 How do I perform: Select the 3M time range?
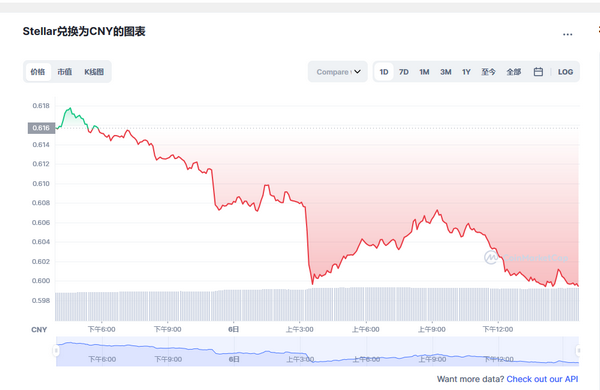[x=445, y=72]
